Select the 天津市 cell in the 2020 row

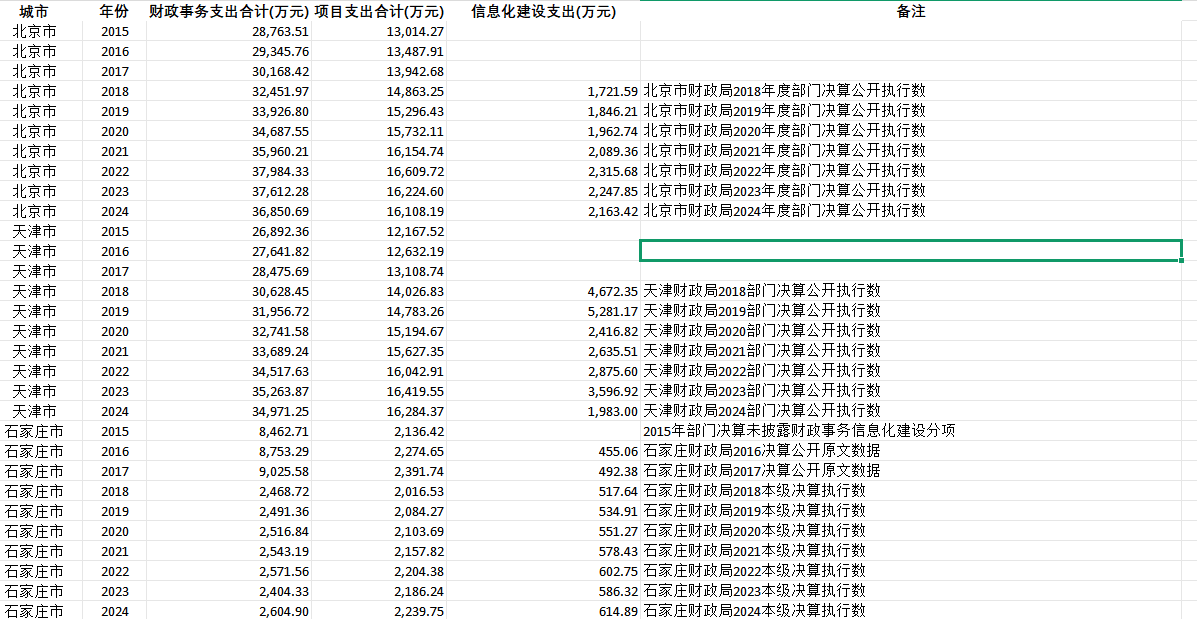pos(34,330)
